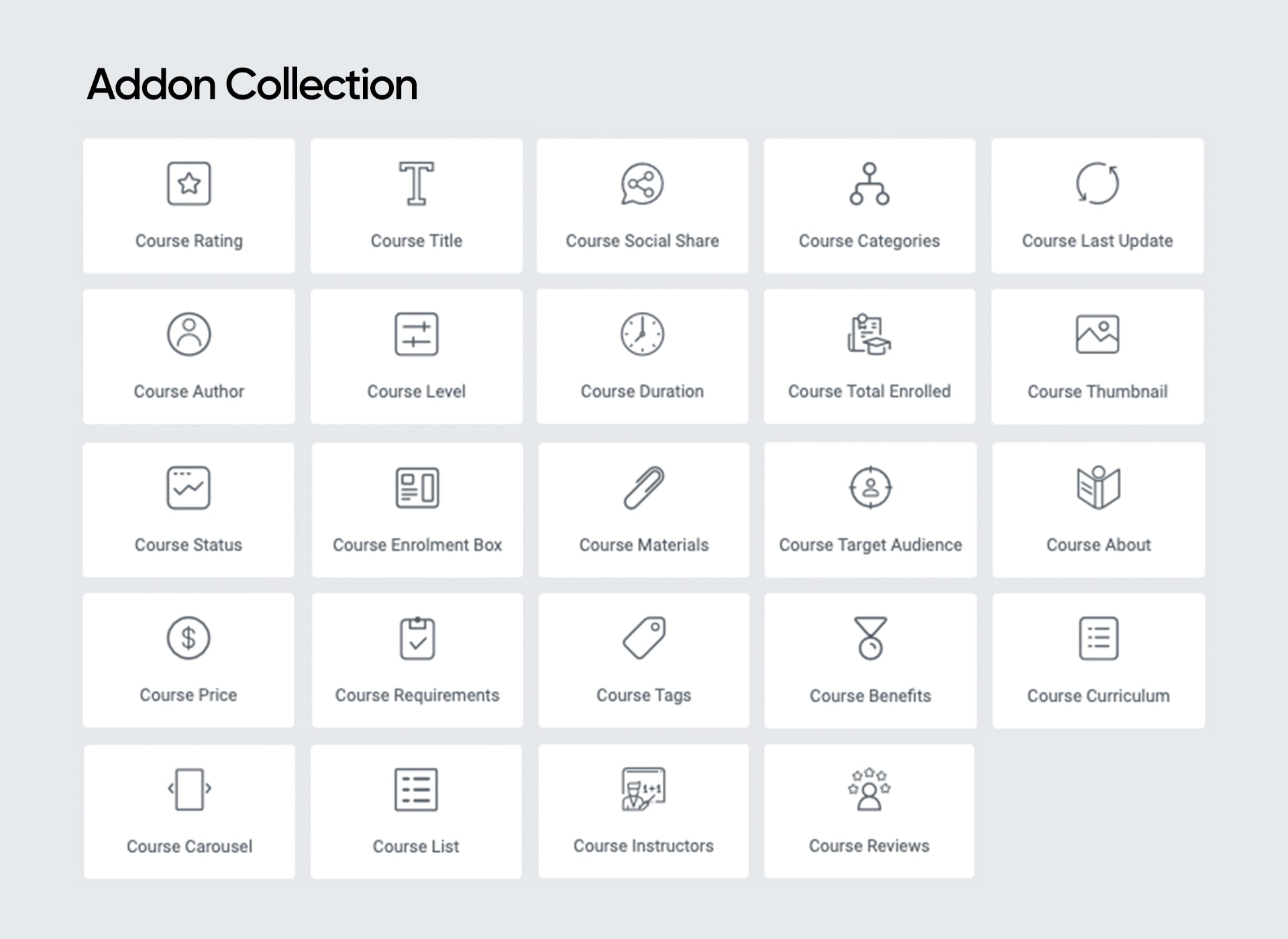Click the Course Rating star icon
The image size is (1288, 939).
click(x=189, y=183)
